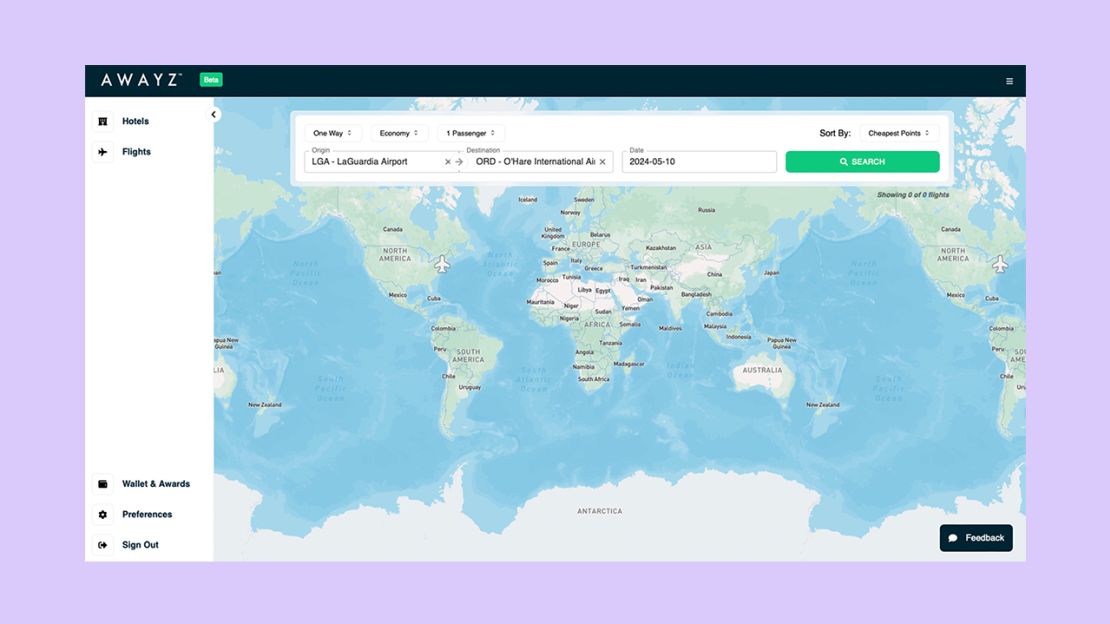Clear the Destination airport field

[x=602, y=162]
